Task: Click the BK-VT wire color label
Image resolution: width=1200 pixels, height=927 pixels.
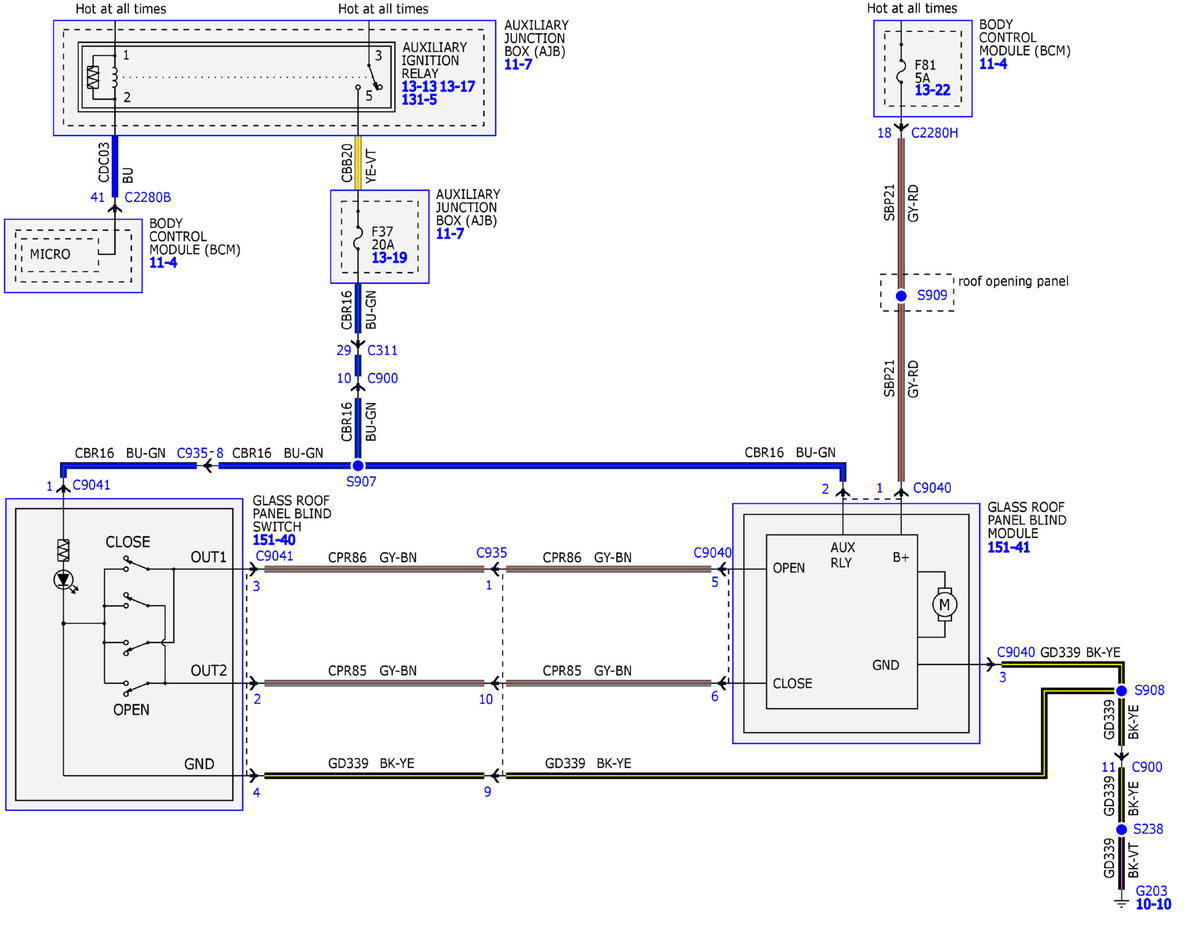Action: 1134,861
